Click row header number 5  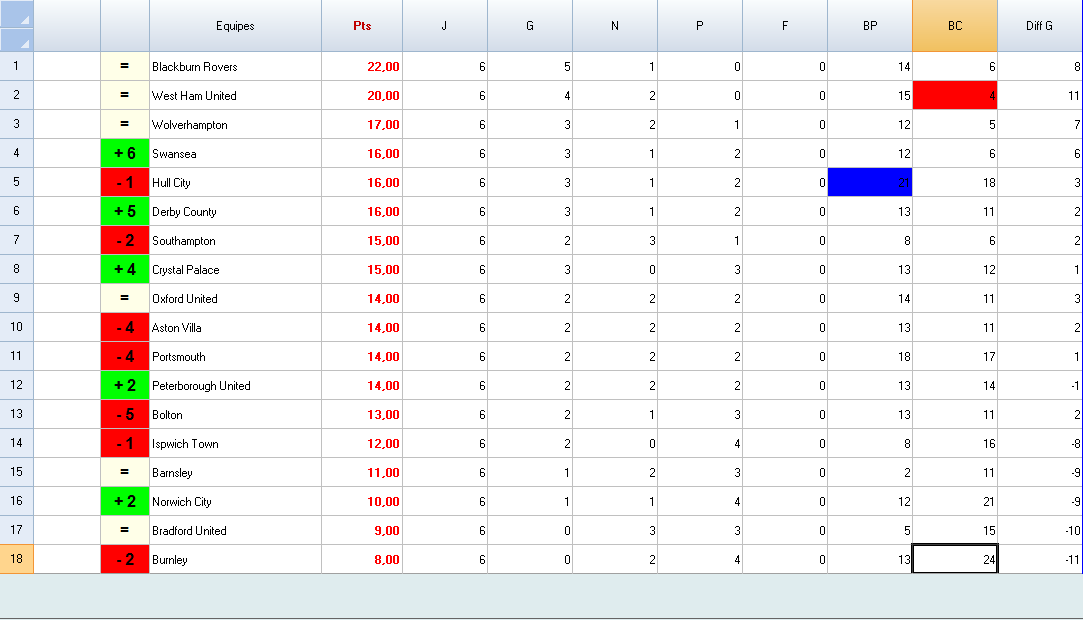(17, 182)
